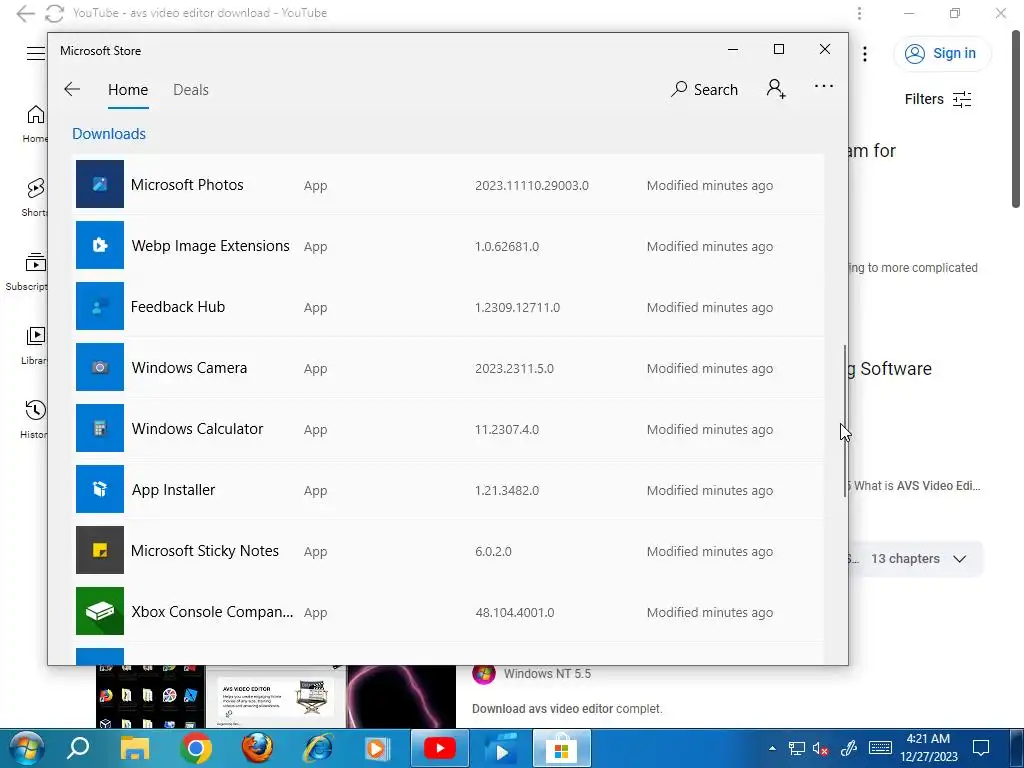Click the YouTube page scrollbar thumb
The height and width of the screenshot is (768, 1024).
point(1016,119)
